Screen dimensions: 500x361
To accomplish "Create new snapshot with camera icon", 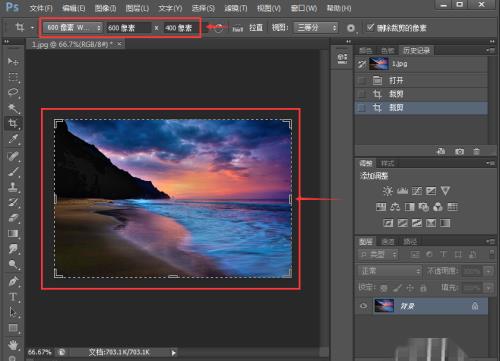I will point(459,152).
